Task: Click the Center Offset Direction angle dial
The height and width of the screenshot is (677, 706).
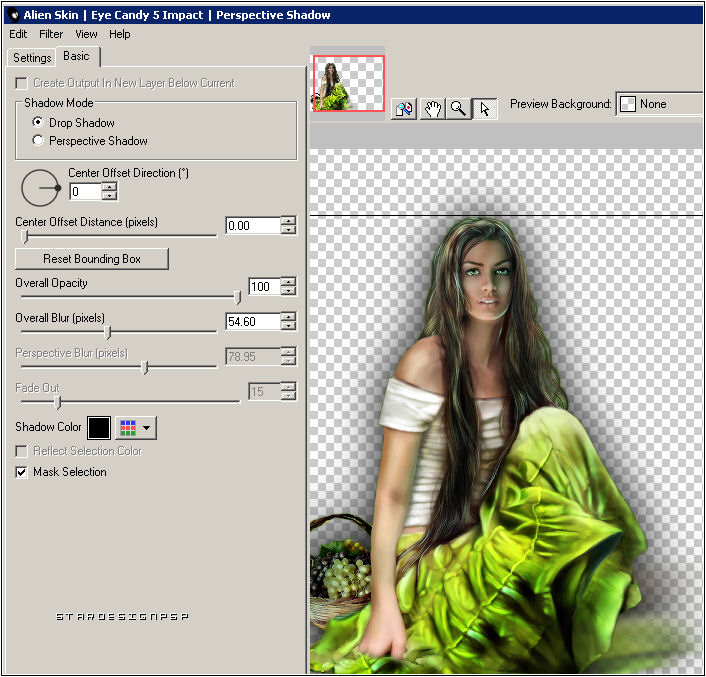Action: point(41,188)
